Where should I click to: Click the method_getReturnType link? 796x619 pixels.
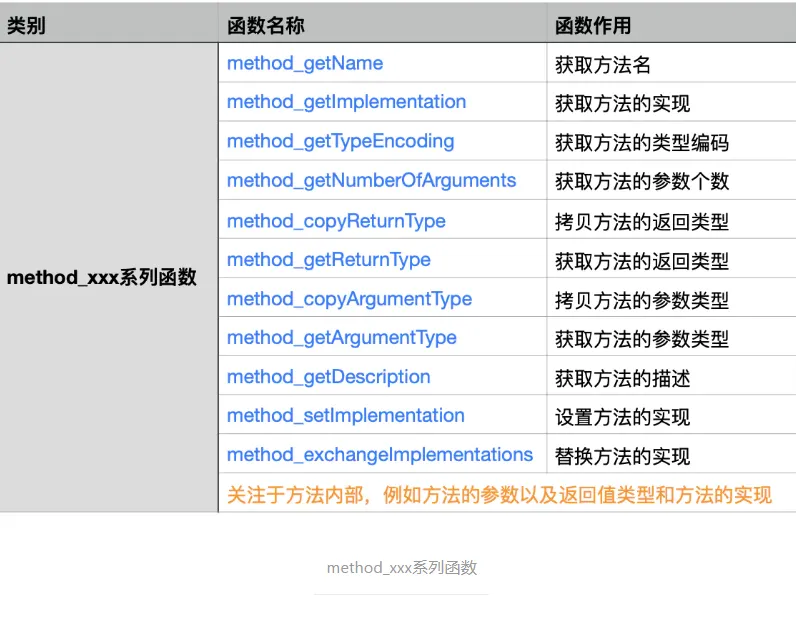pyautogui.click(x=328, y=260)
